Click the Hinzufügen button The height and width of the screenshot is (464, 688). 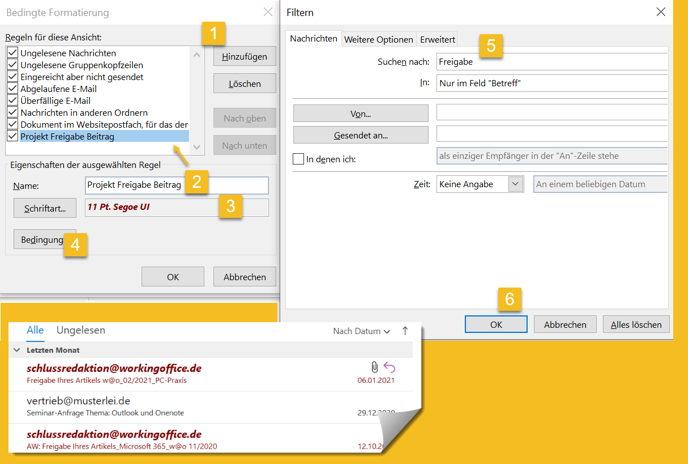coord(244,57)
